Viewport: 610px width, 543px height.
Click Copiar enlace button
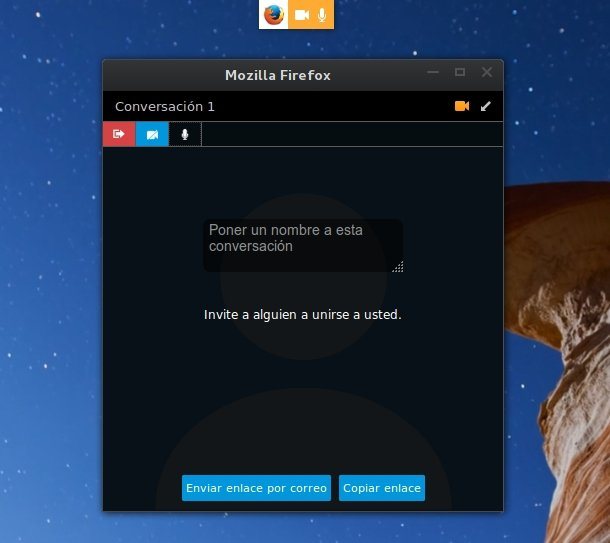coord(382,488)
